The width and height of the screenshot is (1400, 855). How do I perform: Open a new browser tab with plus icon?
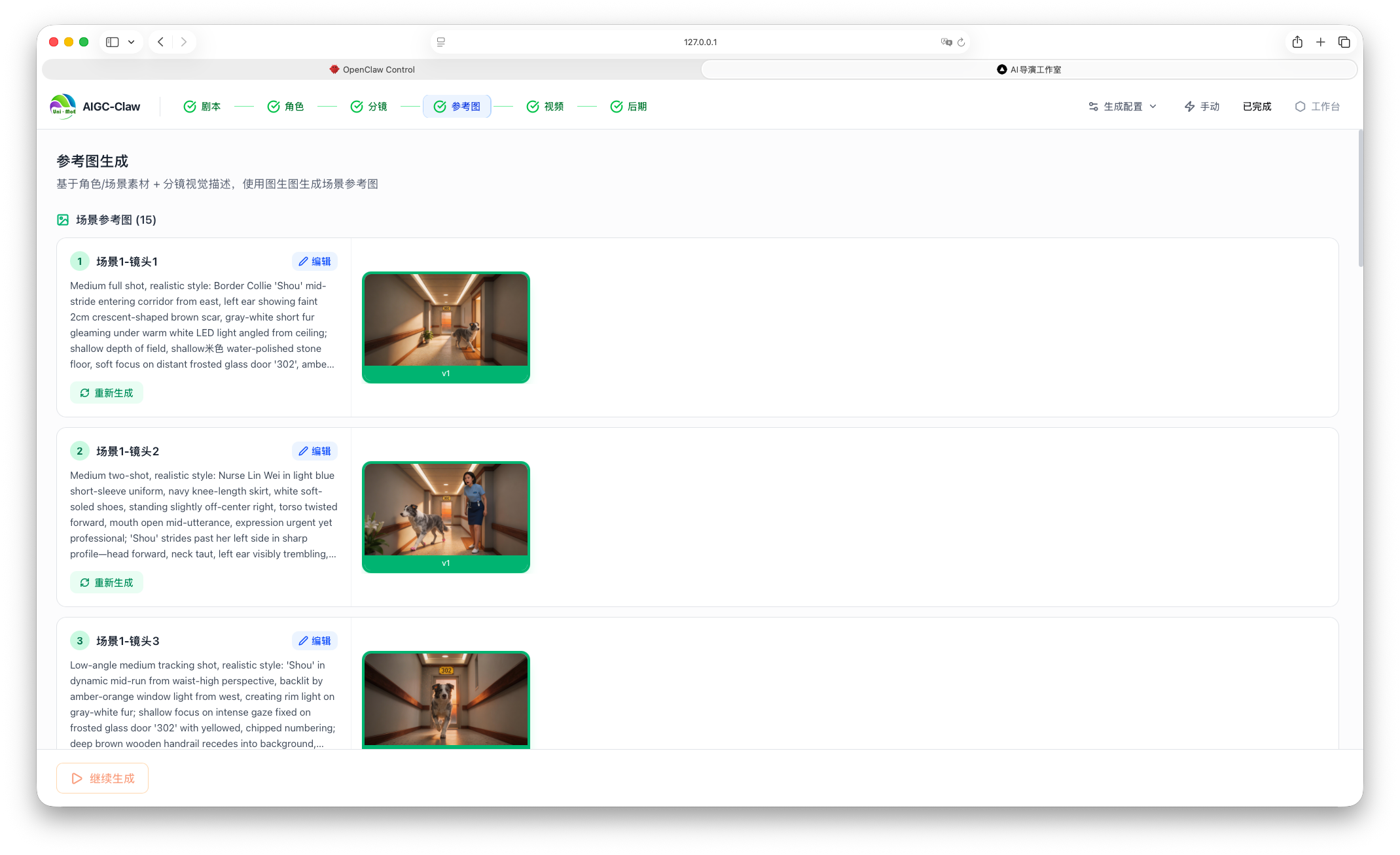1320,42
